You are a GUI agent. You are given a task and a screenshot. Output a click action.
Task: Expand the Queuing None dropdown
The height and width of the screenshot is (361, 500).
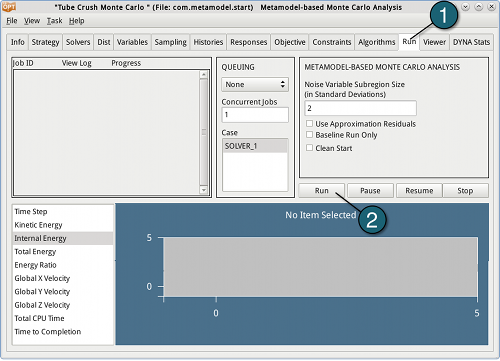pyautogui.click(x=255, y=84)
